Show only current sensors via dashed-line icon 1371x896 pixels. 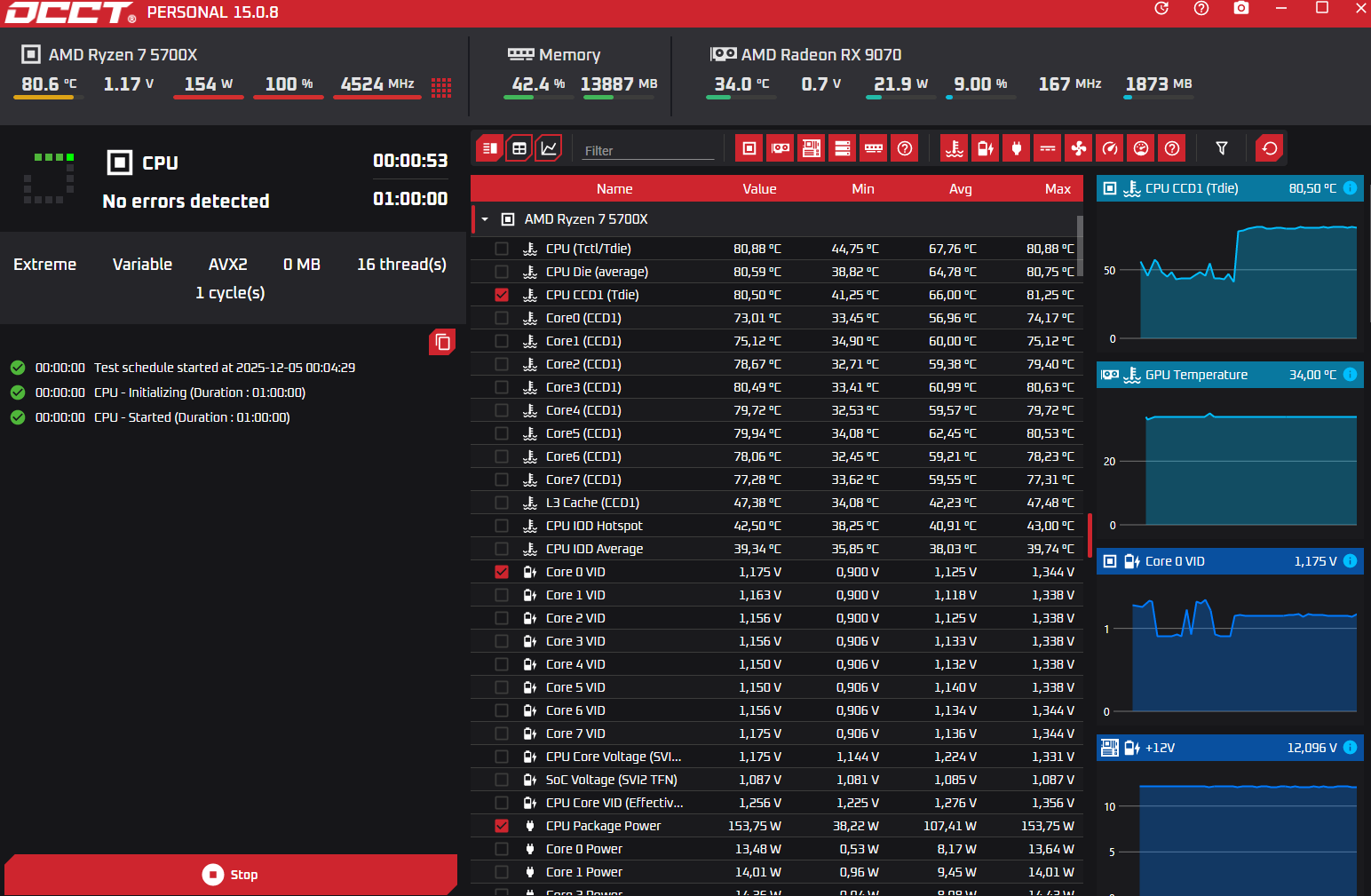(x=1048, y=148)
